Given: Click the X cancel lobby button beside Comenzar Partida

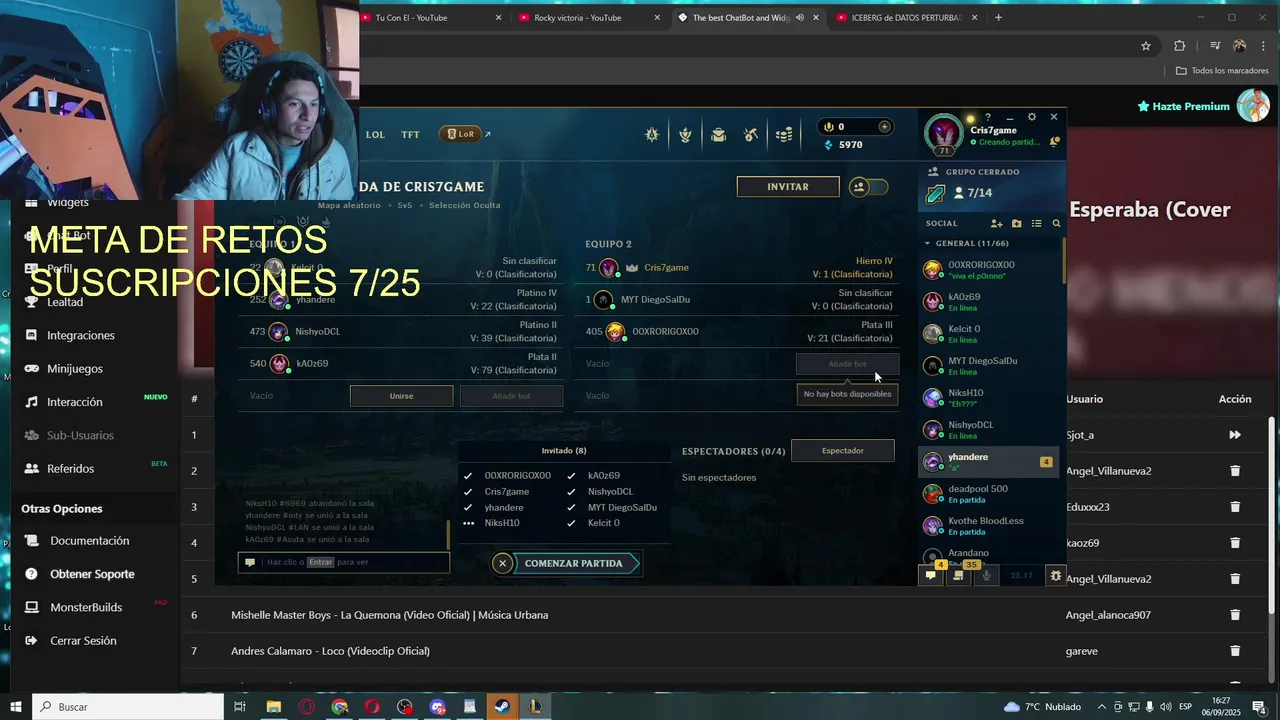Looking at the screenshot, I should point(503,563).
